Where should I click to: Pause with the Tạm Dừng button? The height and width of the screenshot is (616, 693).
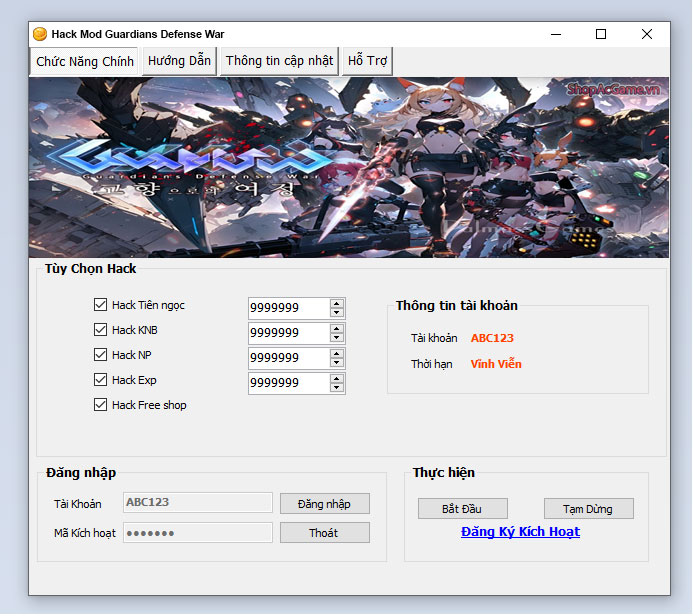[588, 509]
